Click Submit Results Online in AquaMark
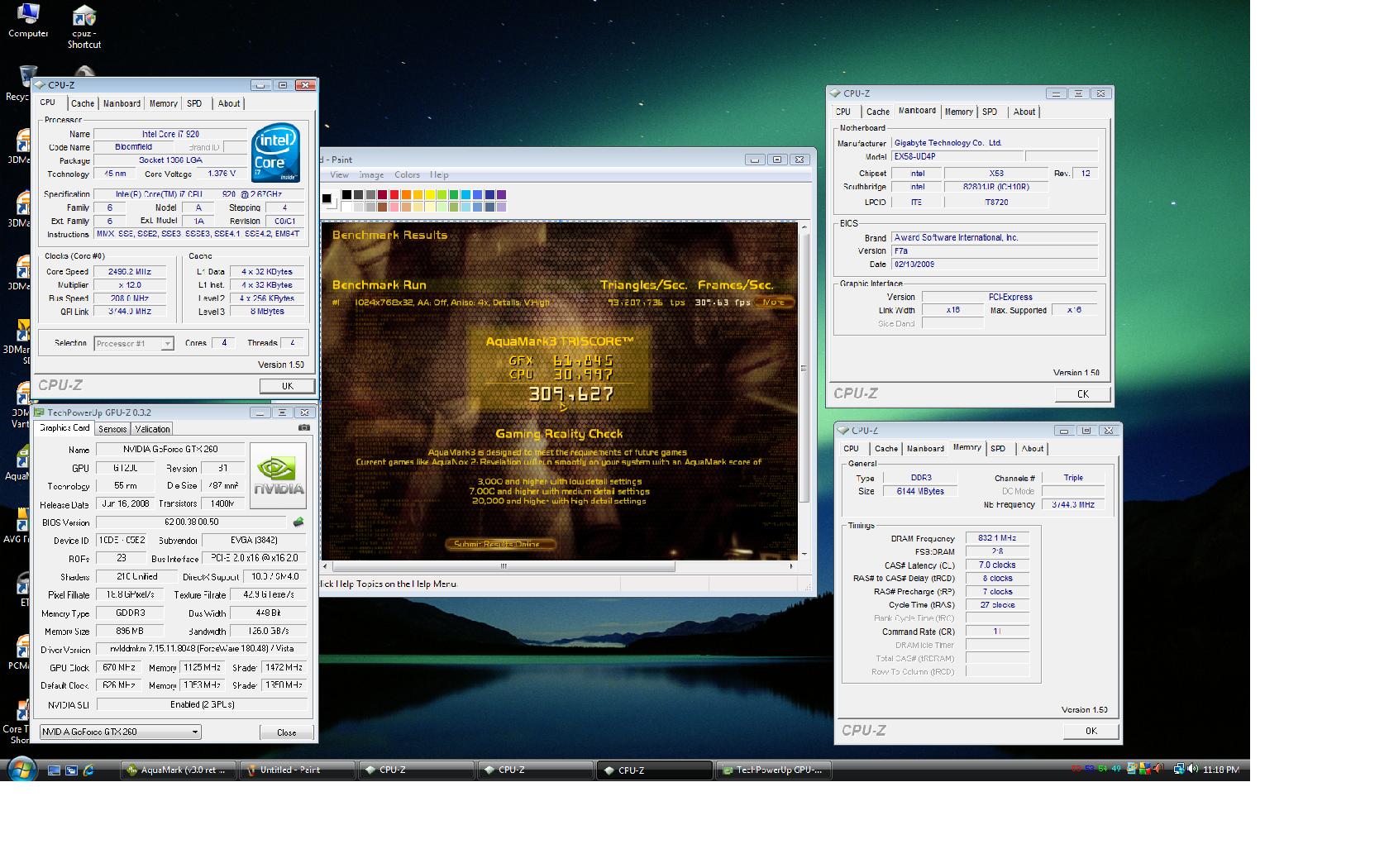The width and height of the screenshot is (1389, 868). tap(499, 544)
